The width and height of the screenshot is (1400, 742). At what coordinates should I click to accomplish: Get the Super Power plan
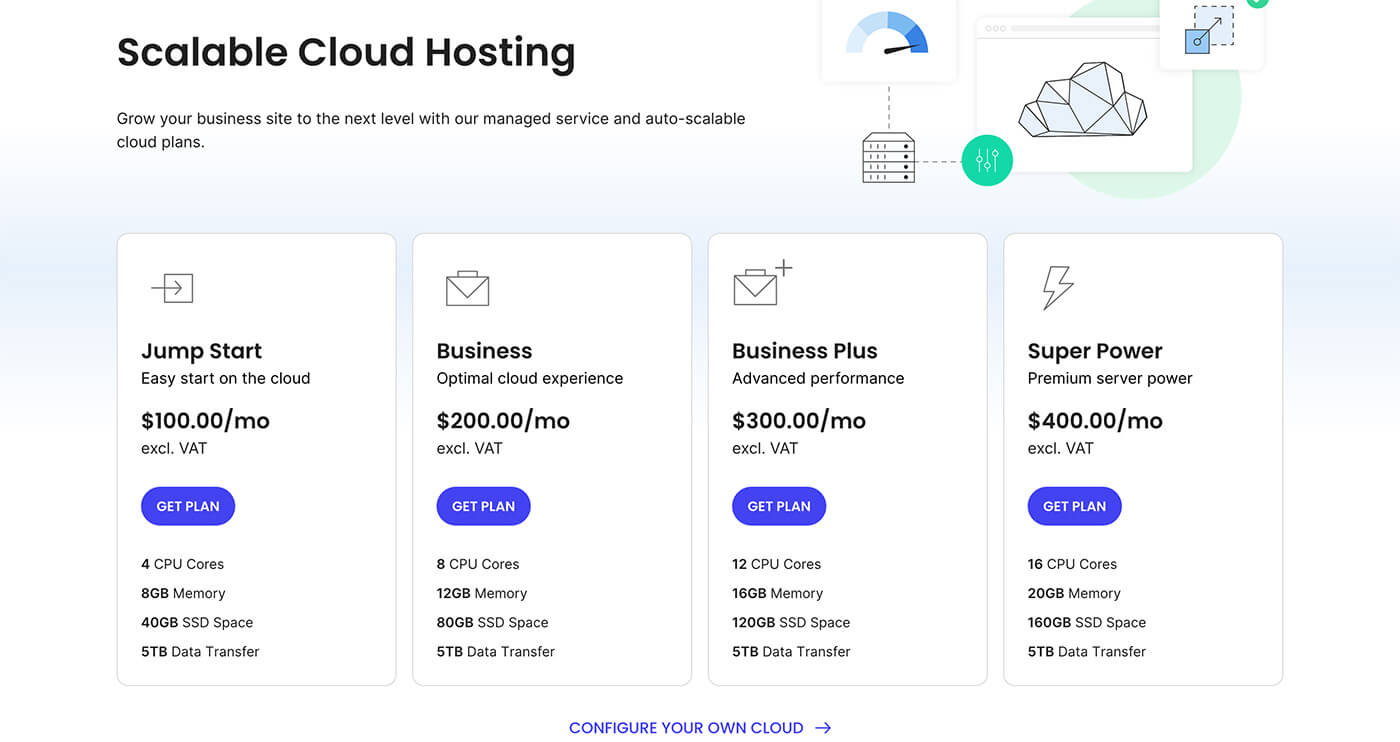point(1075,506)
